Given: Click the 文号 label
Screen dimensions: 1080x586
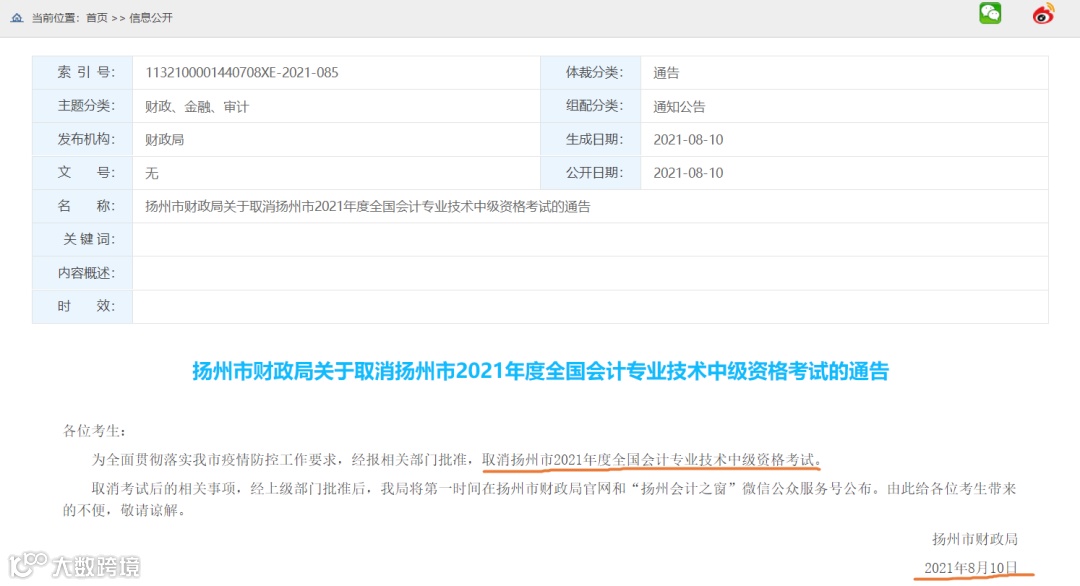Looking at the screenshot, I should [86, 172].
